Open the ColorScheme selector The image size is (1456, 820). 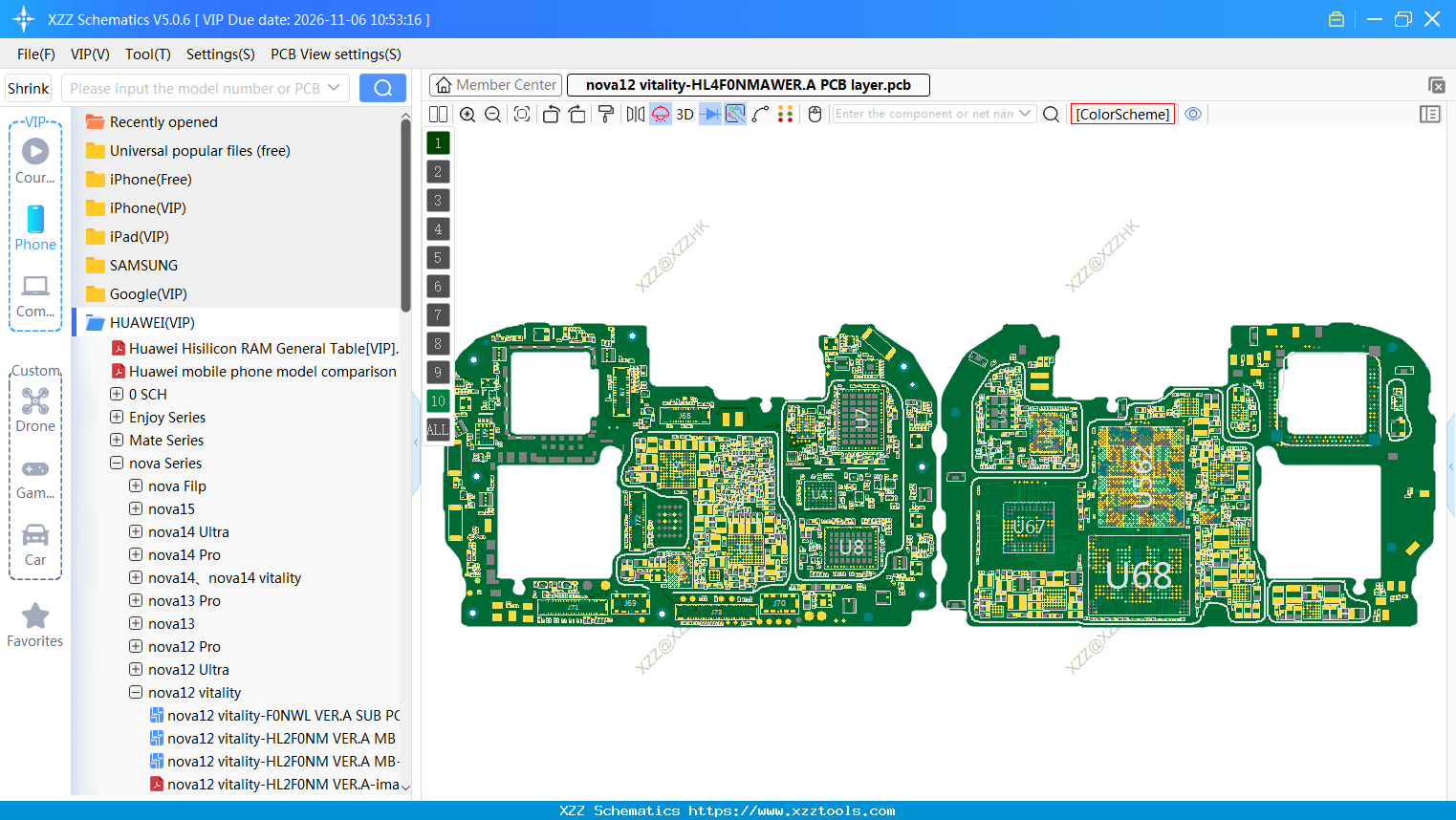tap(1122, 114)
